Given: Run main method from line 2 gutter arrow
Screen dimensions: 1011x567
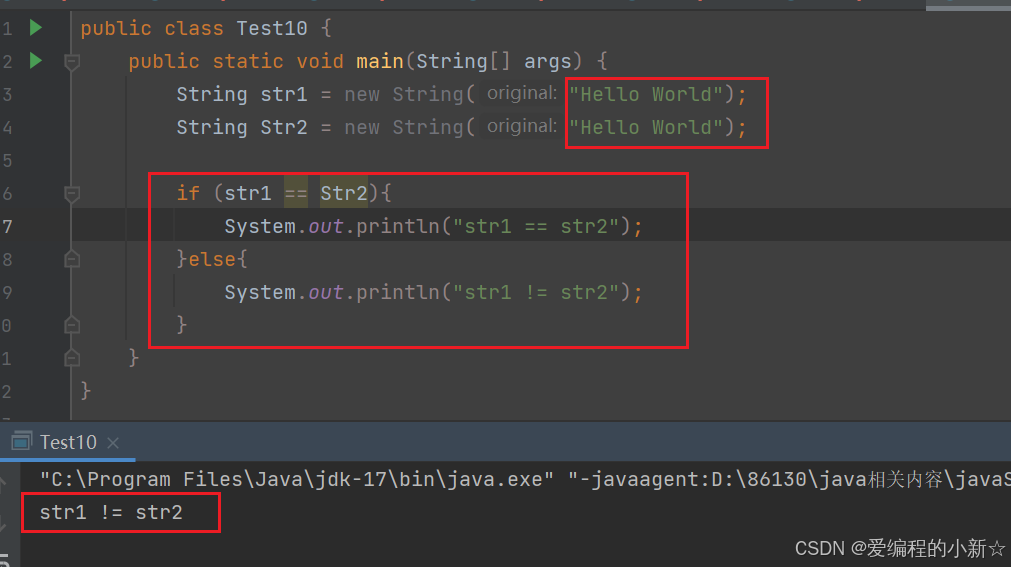Looking at the screenshot, I should 36,61.
